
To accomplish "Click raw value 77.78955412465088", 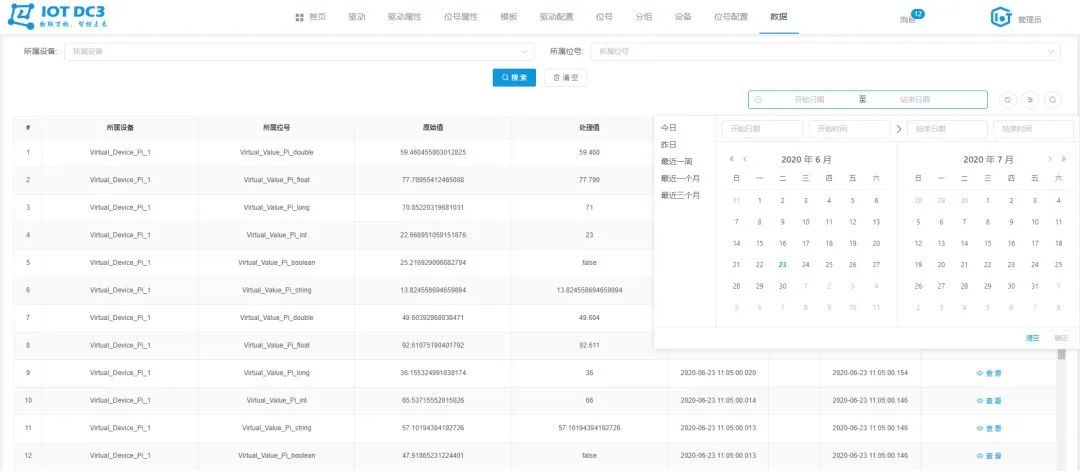I will pyautogui.click(x=433, y=180).
